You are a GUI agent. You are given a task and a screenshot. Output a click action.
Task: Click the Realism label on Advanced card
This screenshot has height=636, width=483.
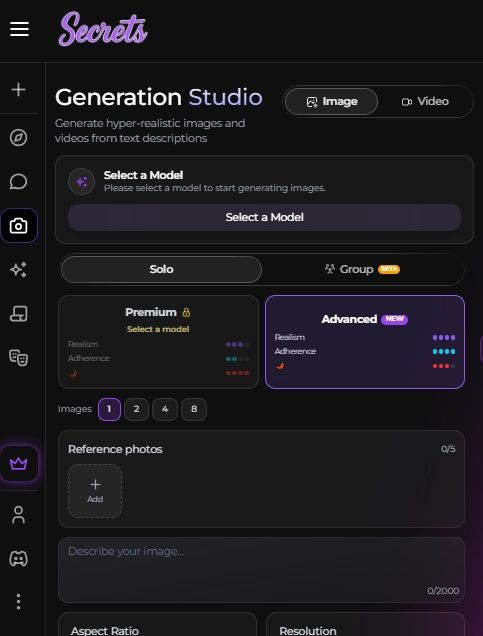pos(290,337)
